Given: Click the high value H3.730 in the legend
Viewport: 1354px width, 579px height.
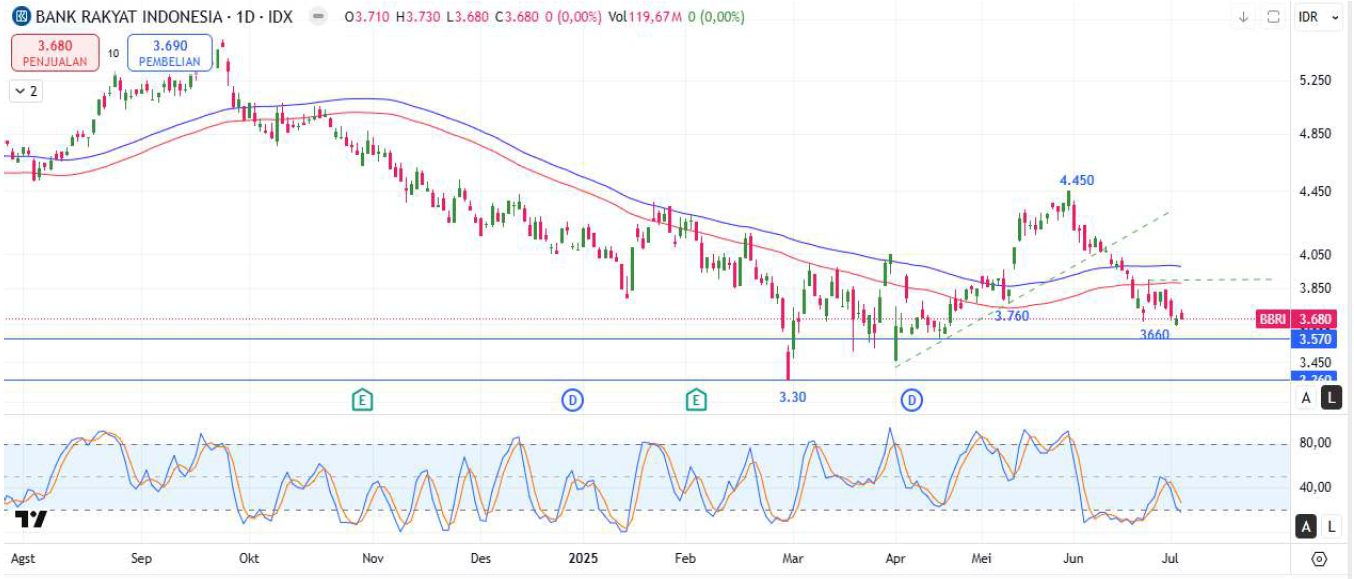Looking at the screenshot, I should coord(417,17).
